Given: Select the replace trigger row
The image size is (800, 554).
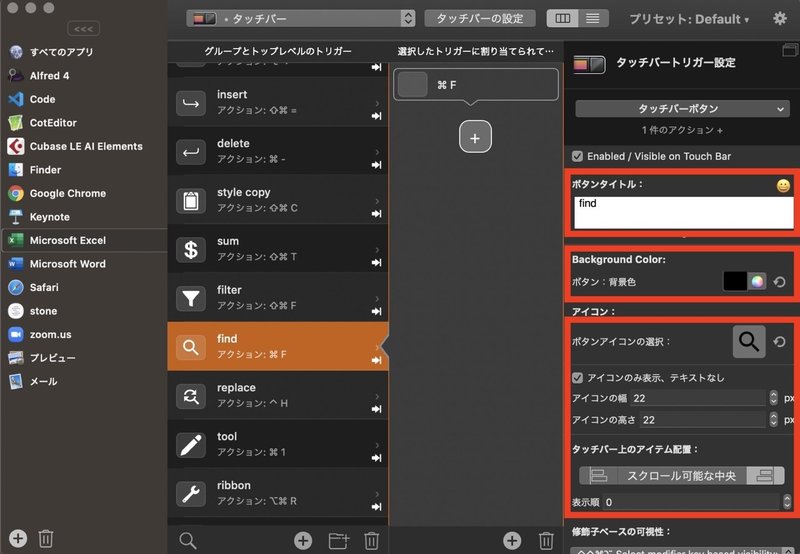Looking at the screenshot, I should (278, 396).
